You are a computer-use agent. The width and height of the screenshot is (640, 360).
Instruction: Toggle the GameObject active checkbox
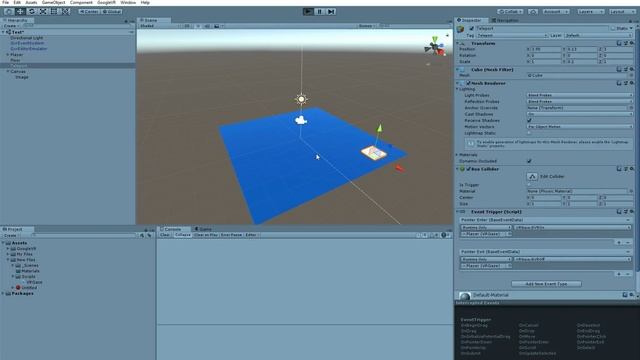[472, 29]
